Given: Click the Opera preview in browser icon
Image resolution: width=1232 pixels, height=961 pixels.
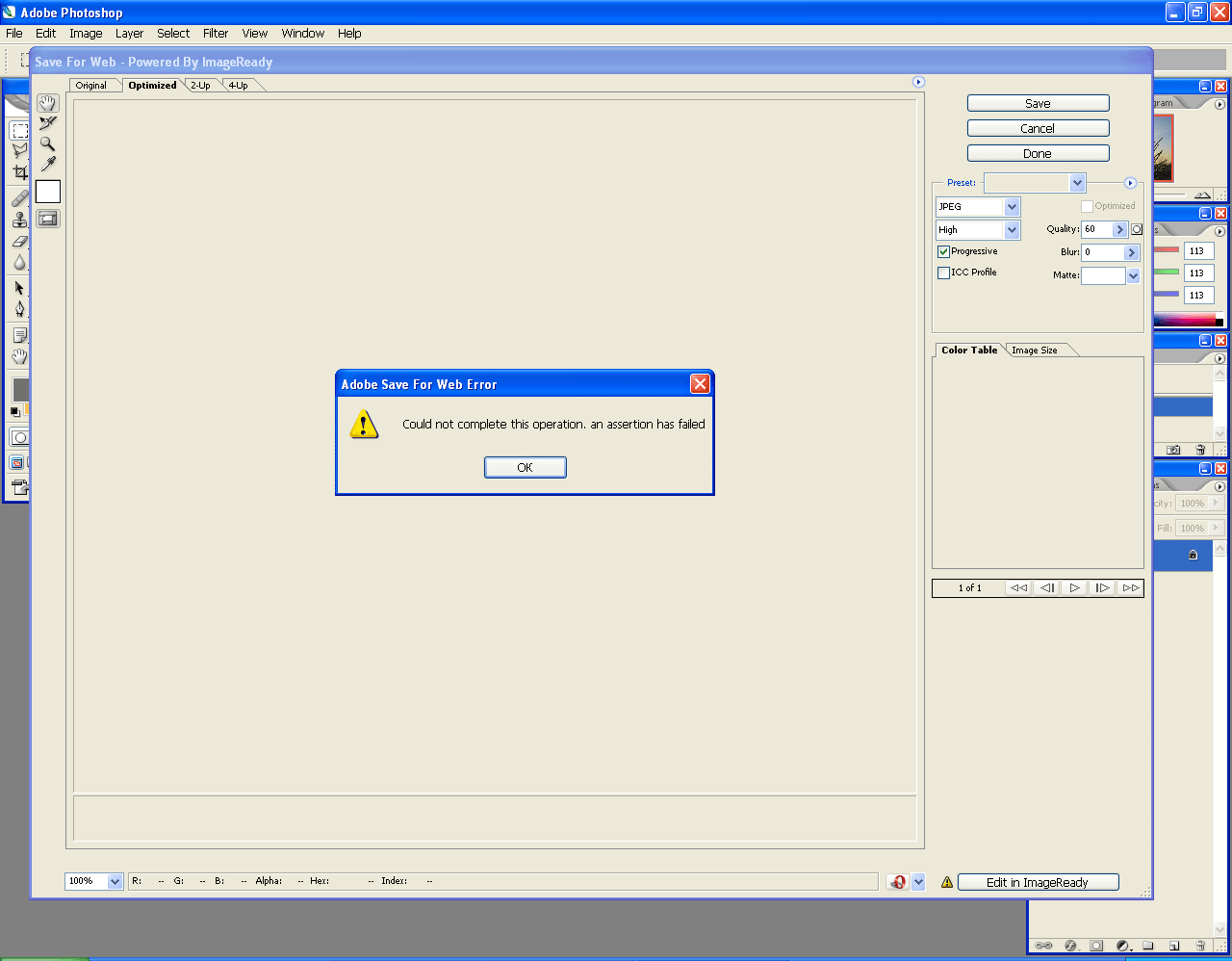Looking at the screenshot, I should click(898, 882).
